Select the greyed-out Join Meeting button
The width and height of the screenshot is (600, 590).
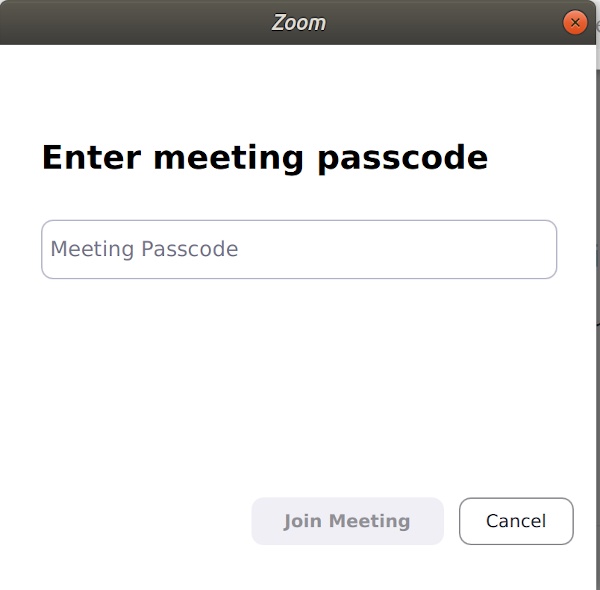[347, 521]
